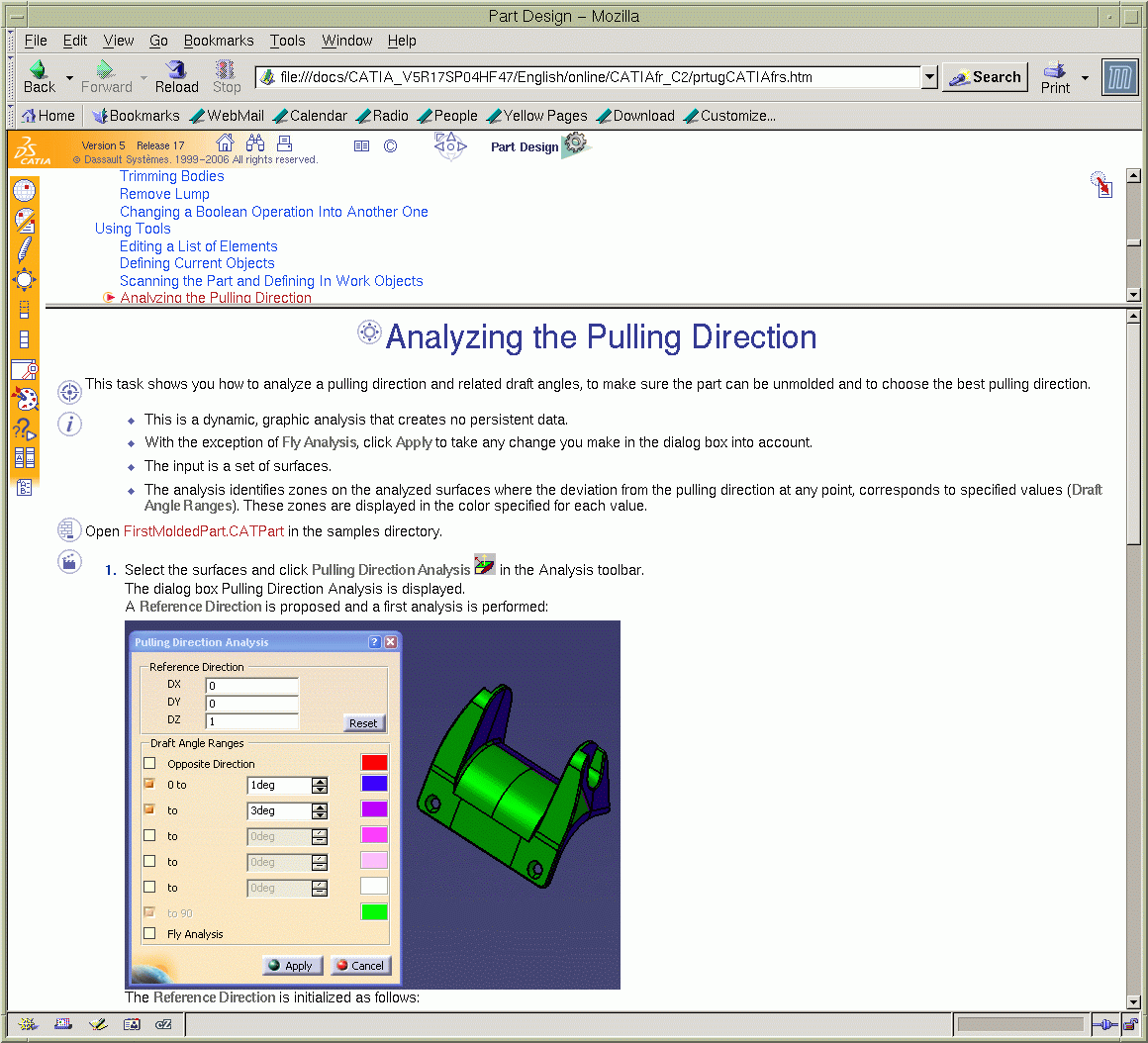This screenshot has height=1043, width=1148.
Task: Click the Search button
Action: click(985, 77)
